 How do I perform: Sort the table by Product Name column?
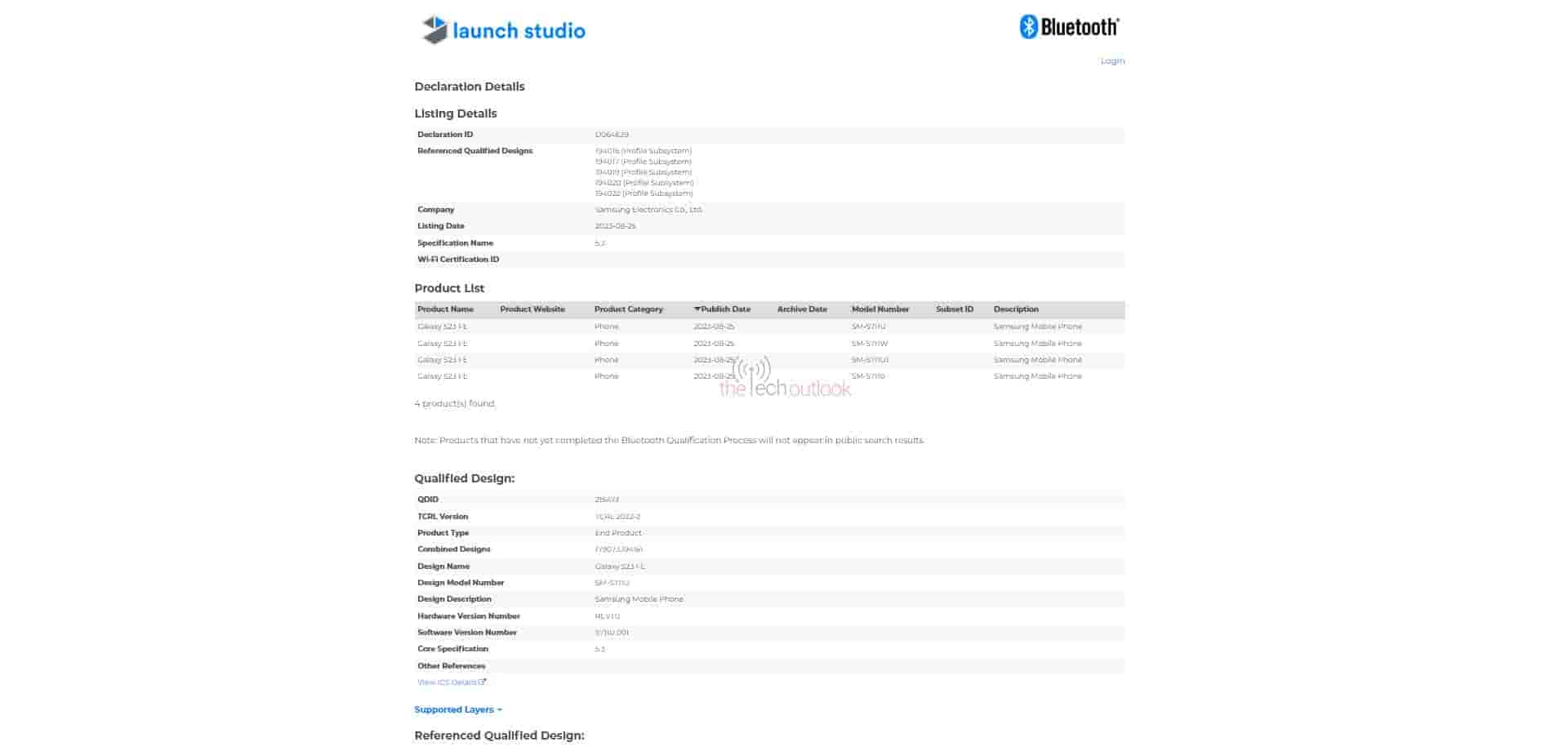[445, 309]
